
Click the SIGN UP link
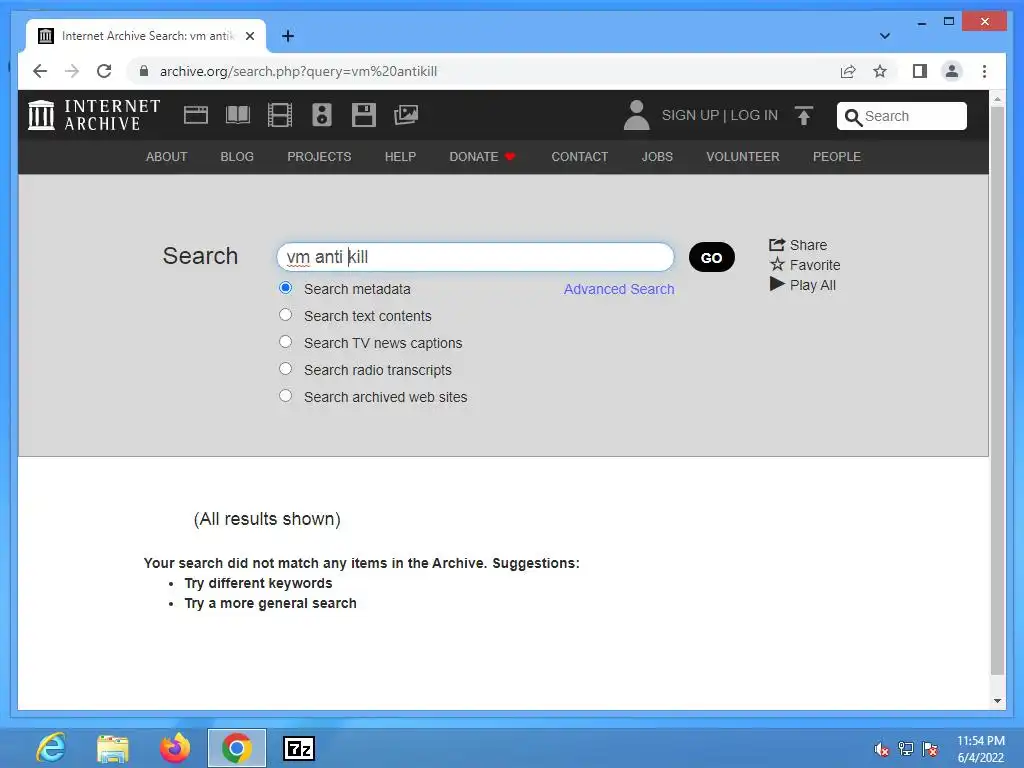(690, 115)
